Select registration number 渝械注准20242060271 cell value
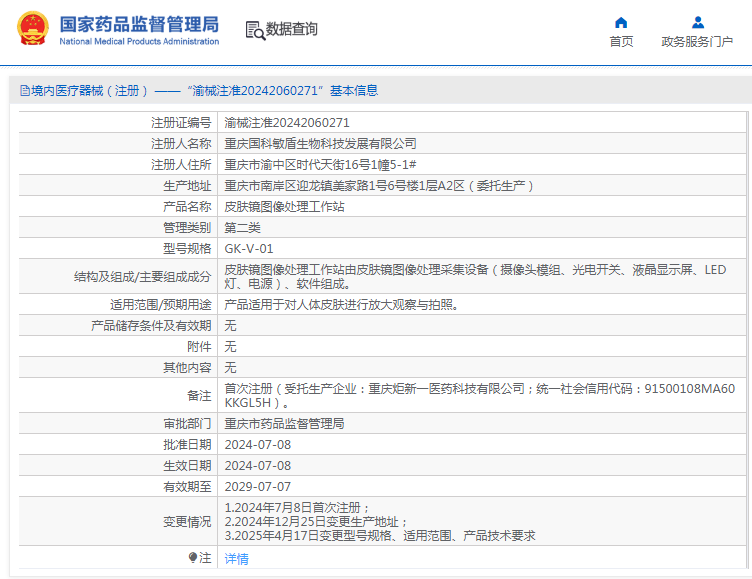 [287, 123]
